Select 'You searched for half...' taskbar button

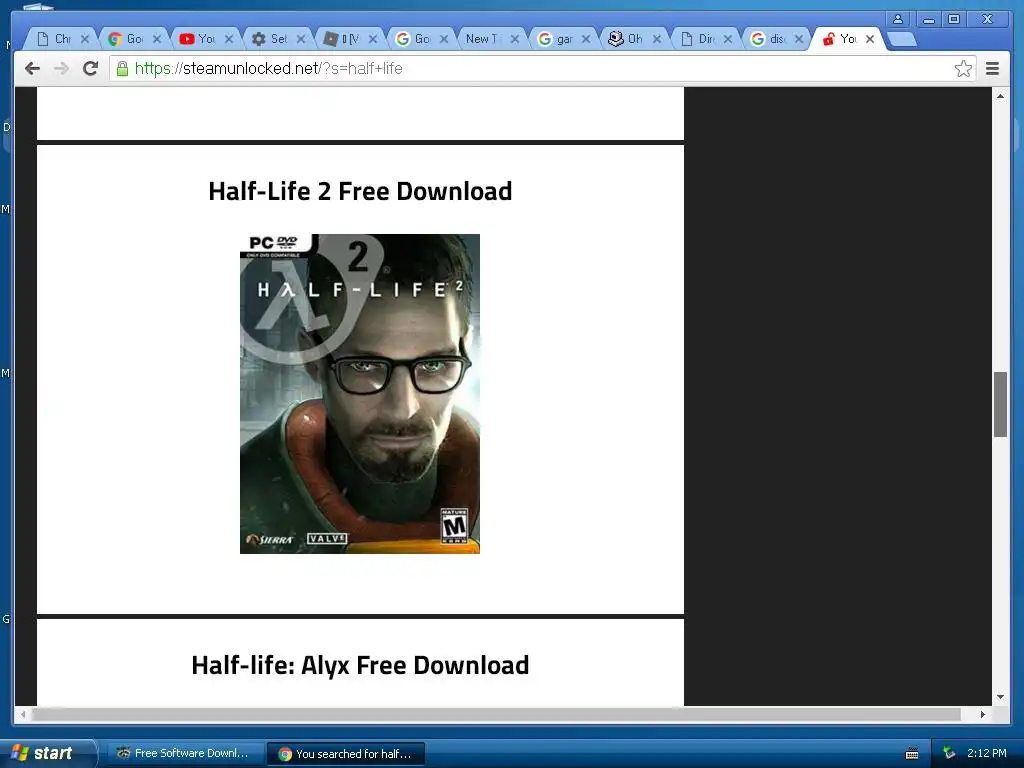(346, 754)
